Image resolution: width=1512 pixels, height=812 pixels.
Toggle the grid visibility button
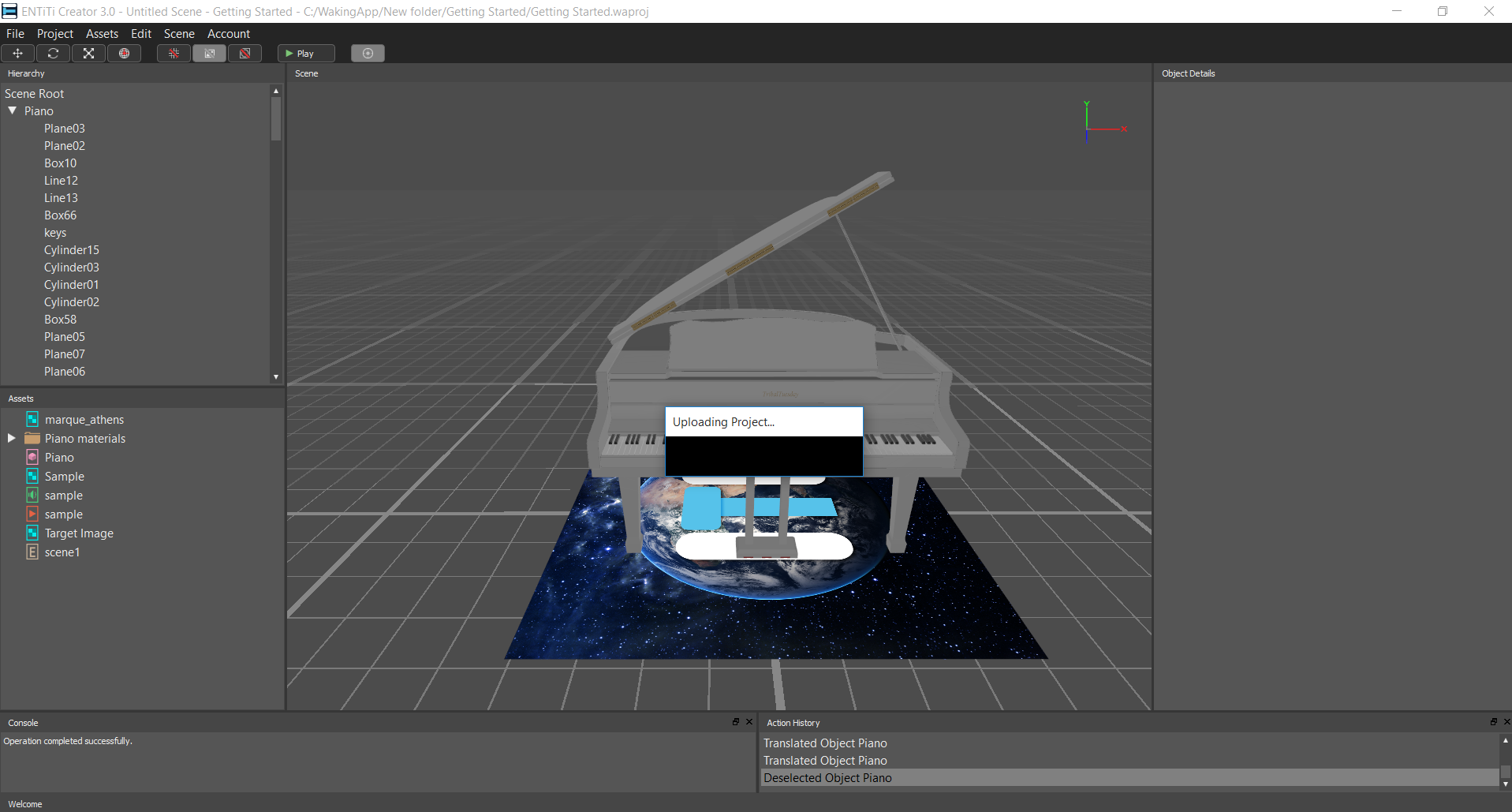(x=174, y=53)
